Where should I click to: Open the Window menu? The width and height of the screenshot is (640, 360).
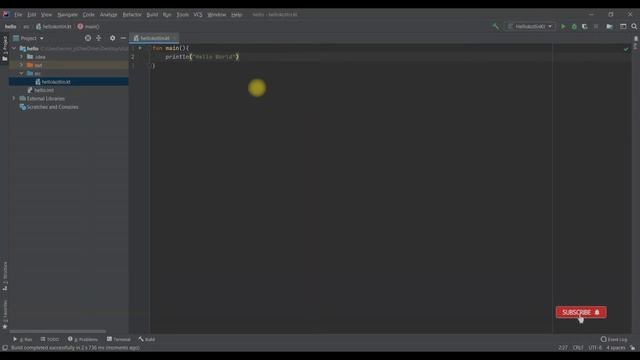pyautogui.click(x=216, y=14)
